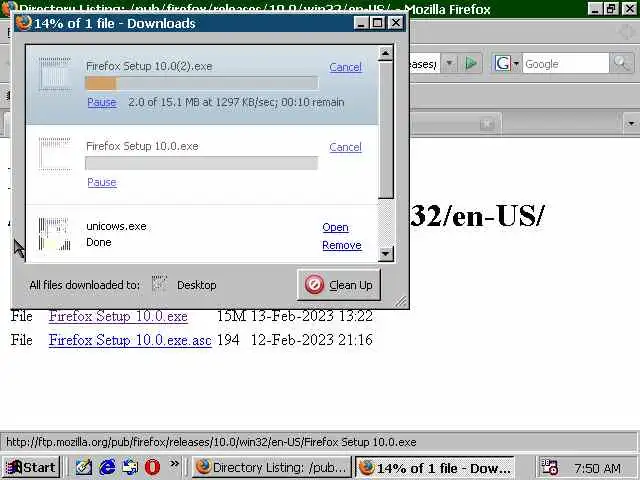The image size is (640, 480).
Task: Click the Clean Up button
Action: pyautogui.click(x=339, y=285)
